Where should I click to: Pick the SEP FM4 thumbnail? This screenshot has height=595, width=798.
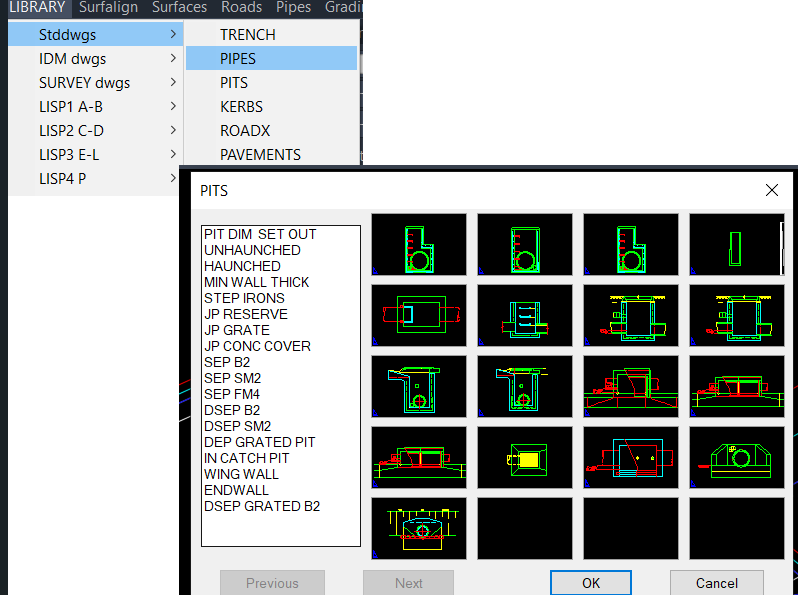(631, 386)
